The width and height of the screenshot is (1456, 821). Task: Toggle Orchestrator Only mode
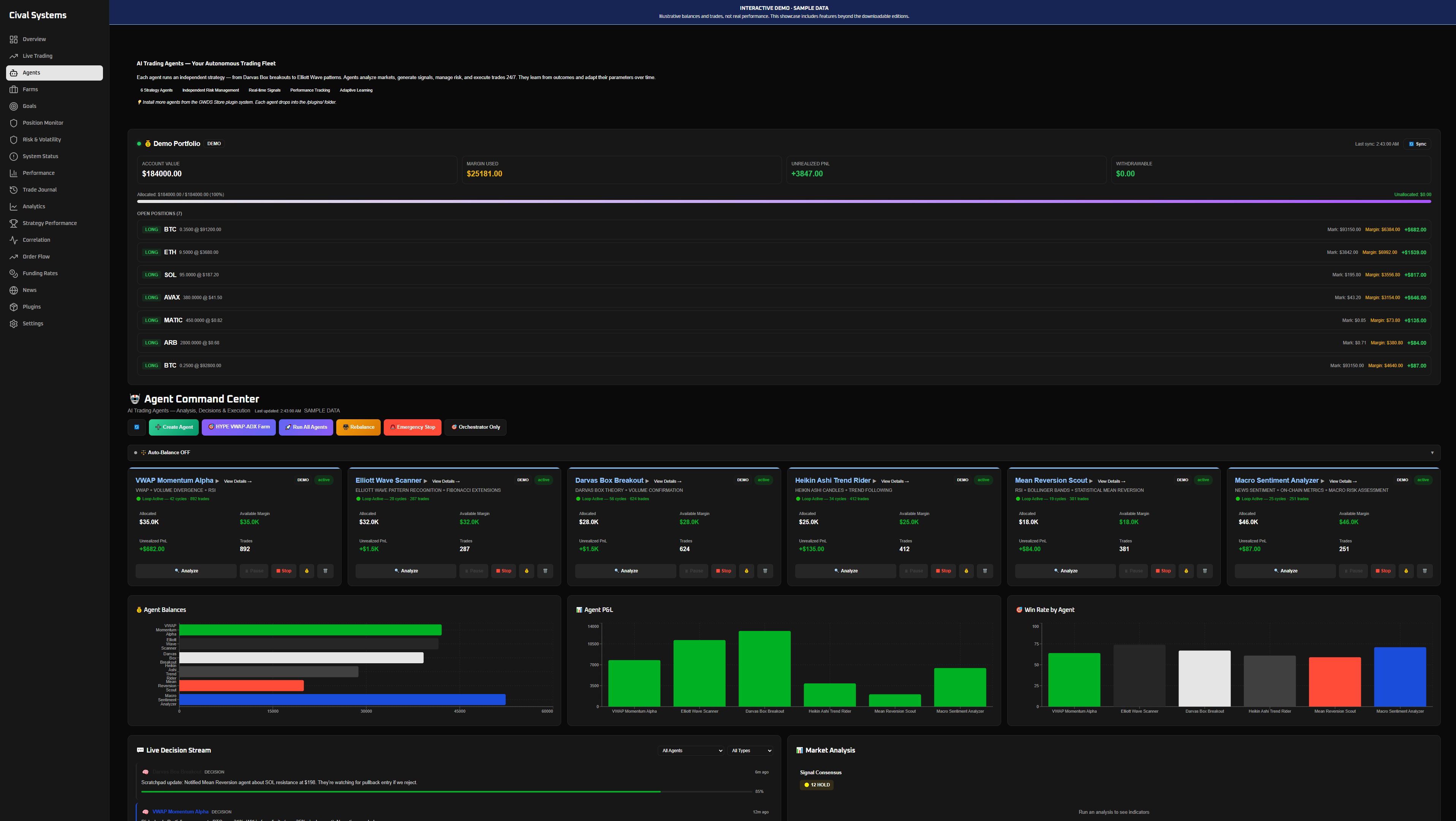(475, 427)
